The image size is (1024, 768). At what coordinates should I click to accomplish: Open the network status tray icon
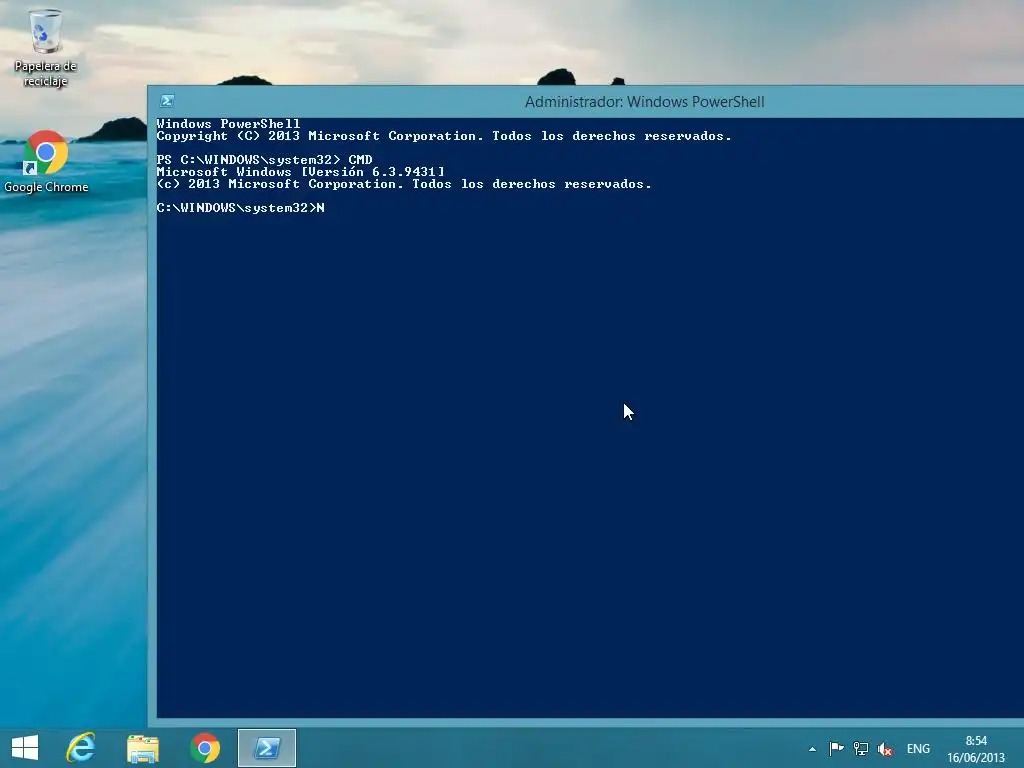pos(861,748)
